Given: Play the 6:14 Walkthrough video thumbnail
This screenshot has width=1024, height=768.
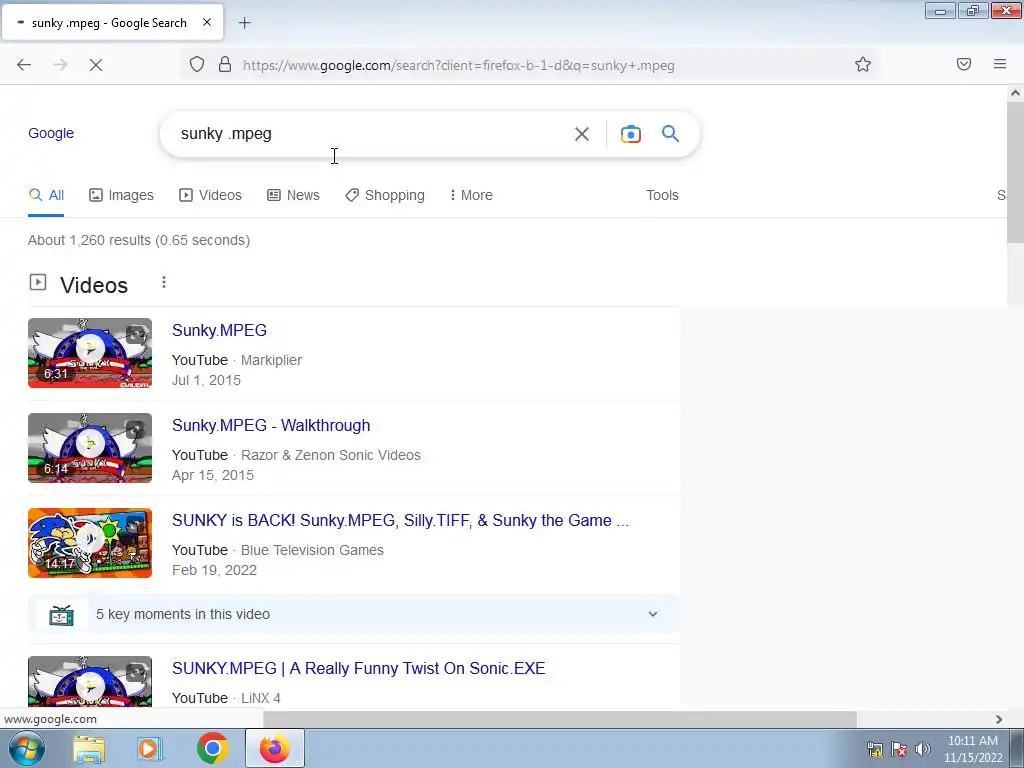Looking at the screenshot, I should [90, 448].
